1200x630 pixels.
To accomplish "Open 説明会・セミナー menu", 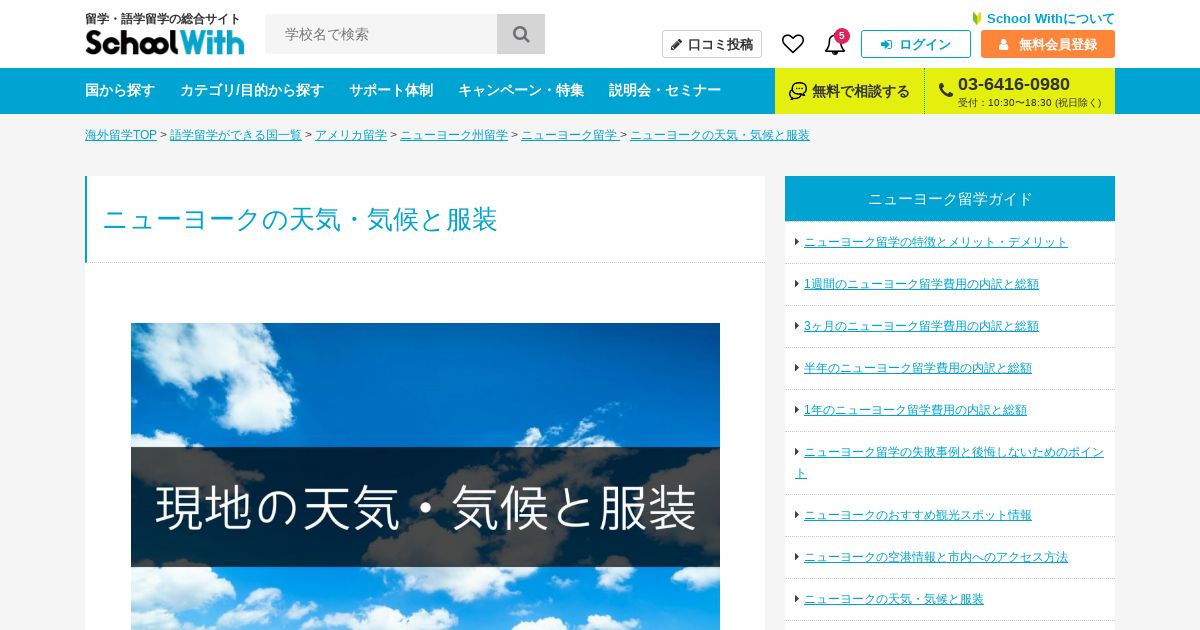I will (665, 90).
